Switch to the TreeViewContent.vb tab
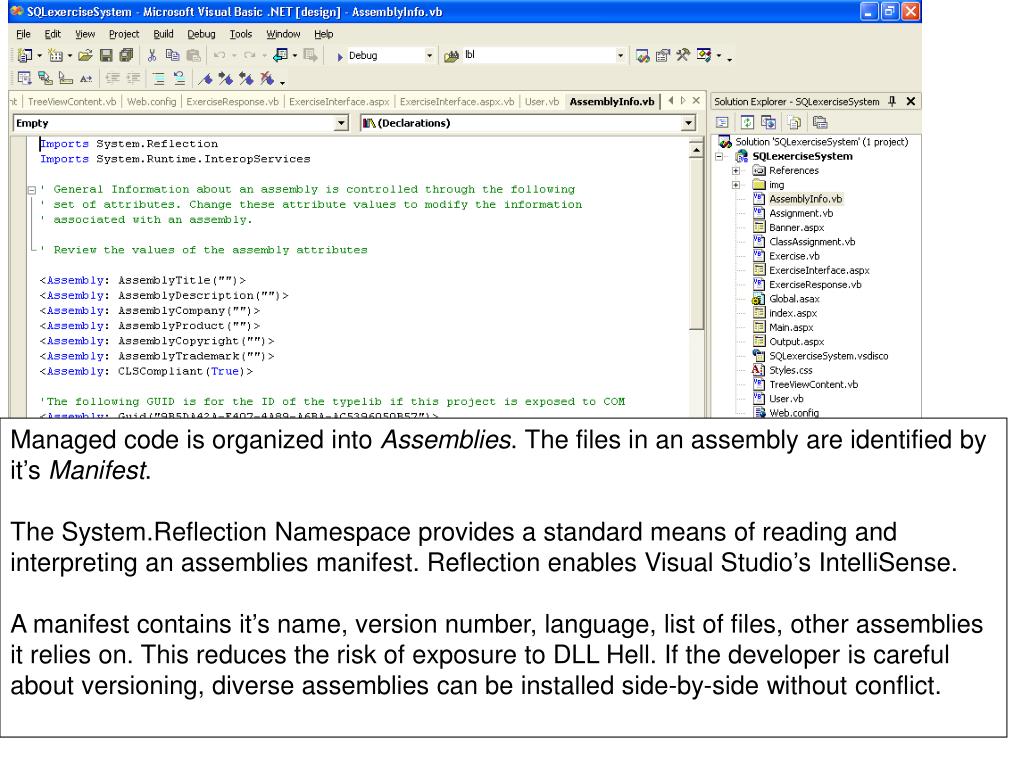Screen dimensions: 1024x768 point(72,101)
